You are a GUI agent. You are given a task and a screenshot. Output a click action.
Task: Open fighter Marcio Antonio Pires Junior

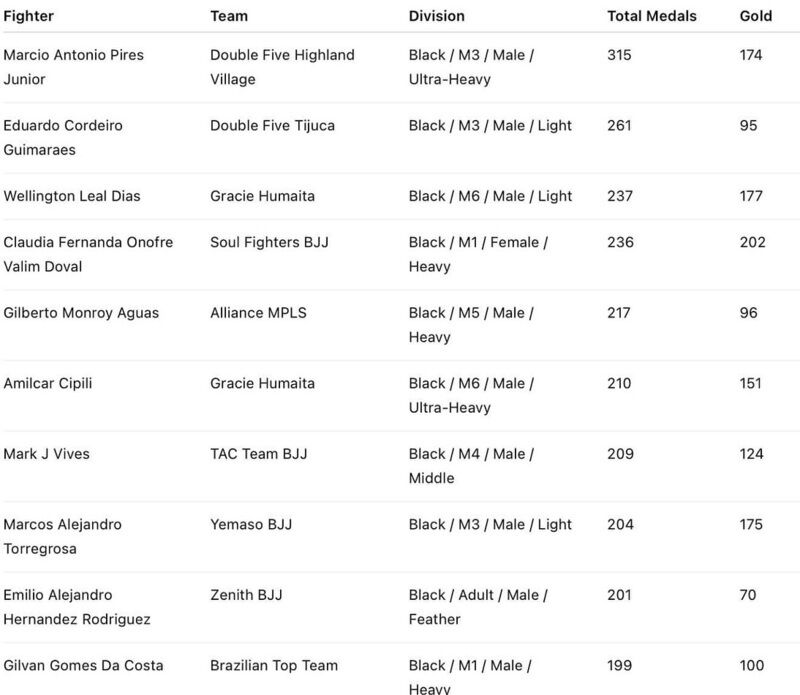pos(73,67)
